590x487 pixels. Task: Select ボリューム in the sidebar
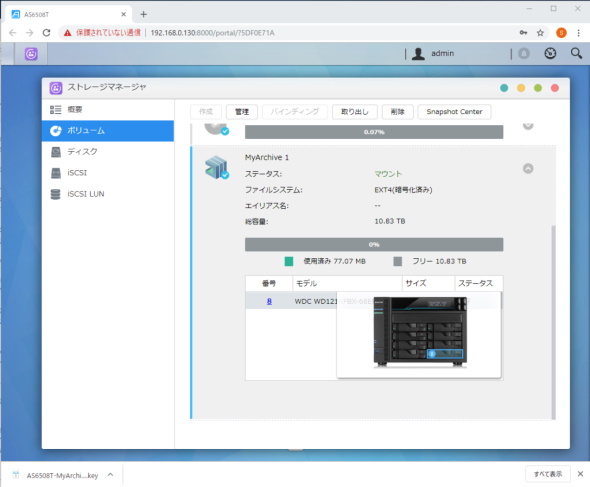(x=108, y=131)
